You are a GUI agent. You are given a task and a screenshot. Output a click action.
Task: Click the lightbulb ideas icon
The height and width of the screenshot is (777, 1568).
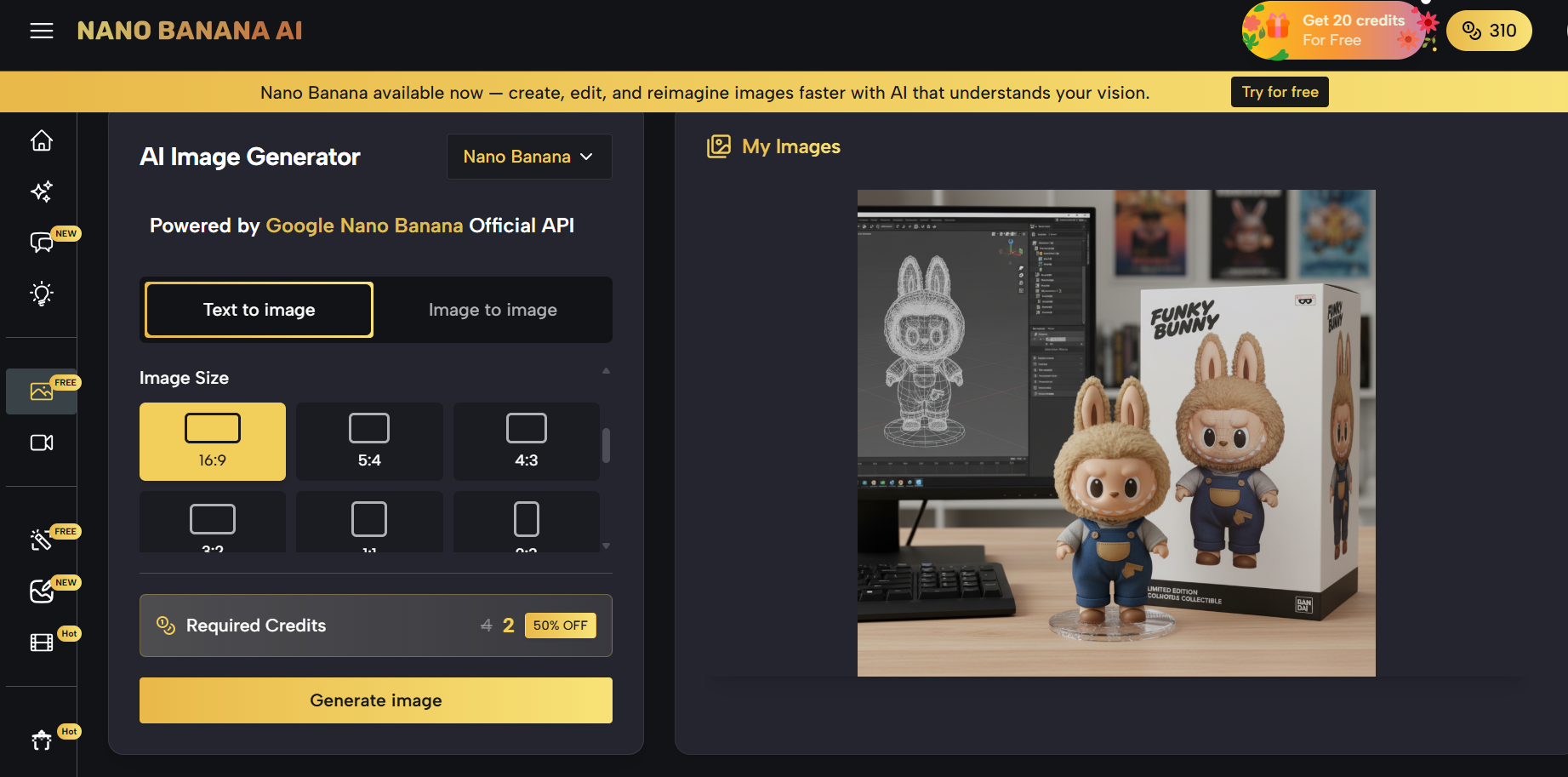[41, 294]
